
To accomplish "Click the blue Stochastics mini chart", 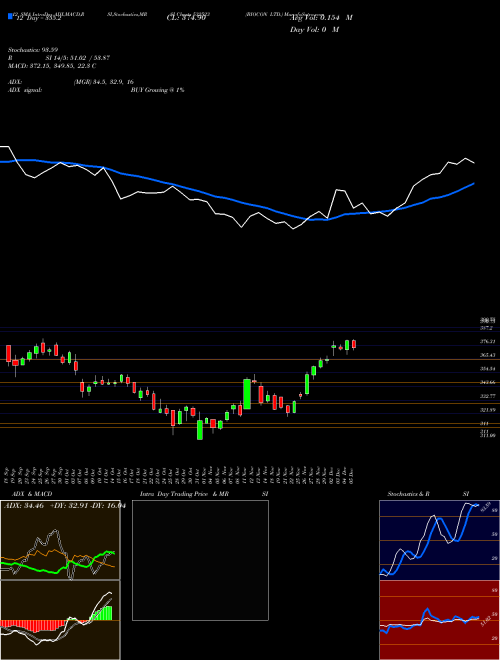I will 439,540.
